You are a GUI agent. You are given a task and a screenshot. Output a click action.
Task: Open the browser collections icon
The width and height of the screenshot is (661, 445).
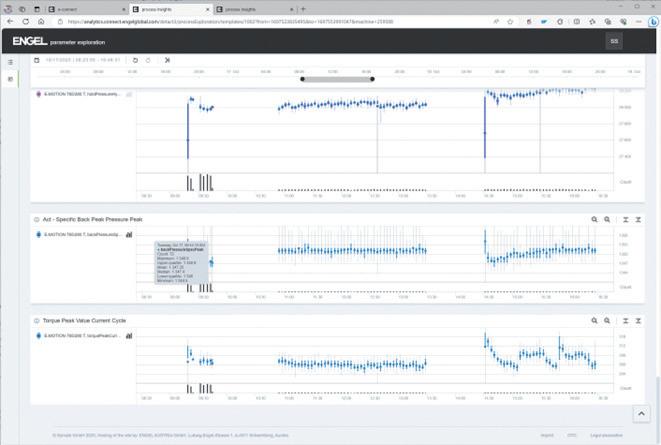pyautogui.click(x=608, y=21)
